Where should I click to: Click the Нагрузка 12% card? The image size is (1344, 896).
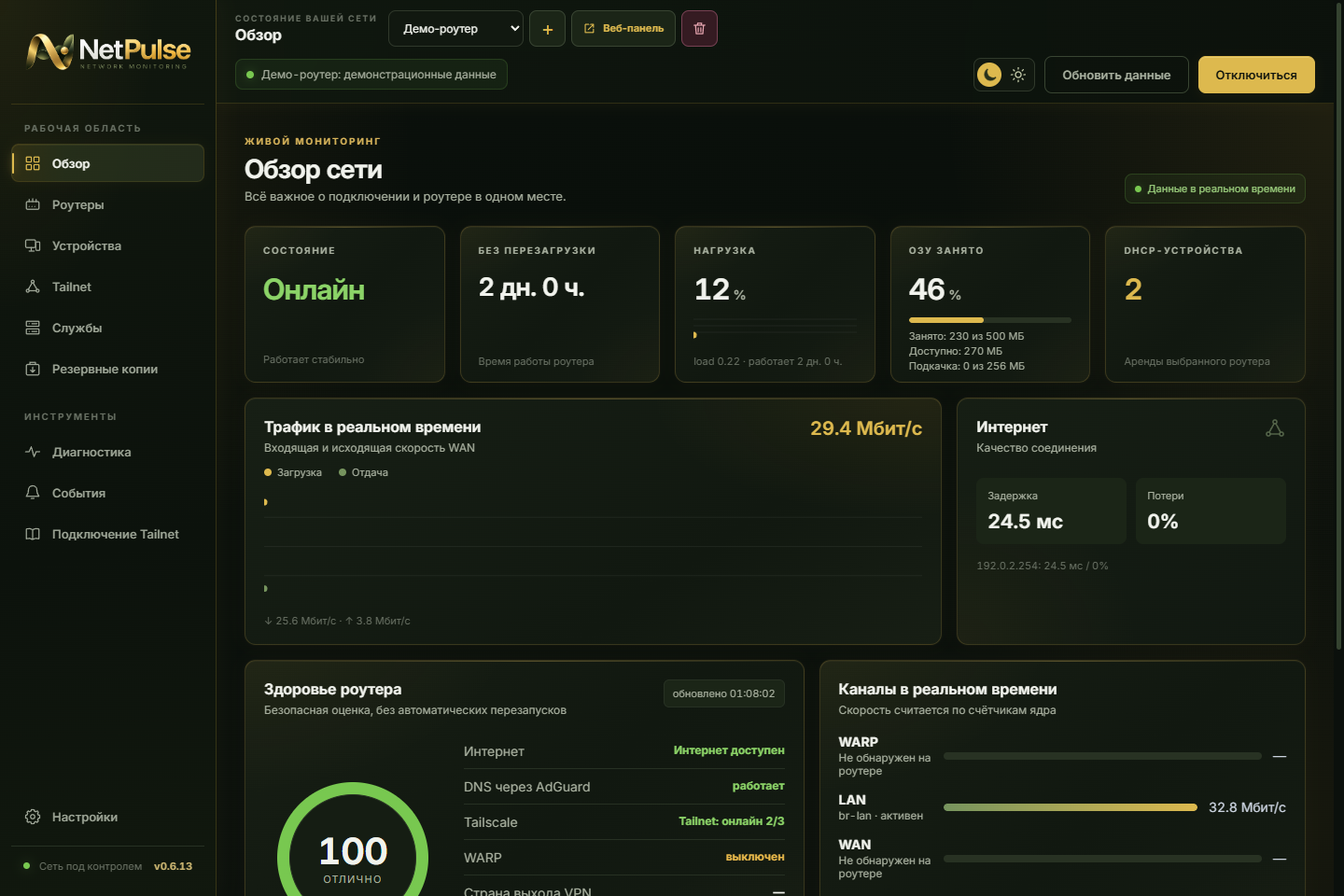pos(775,304)
